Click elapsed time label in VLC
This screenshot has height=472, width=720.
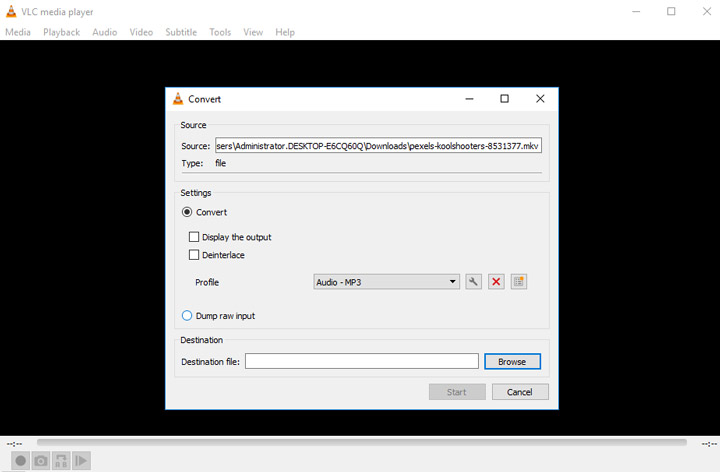(14, 444)
